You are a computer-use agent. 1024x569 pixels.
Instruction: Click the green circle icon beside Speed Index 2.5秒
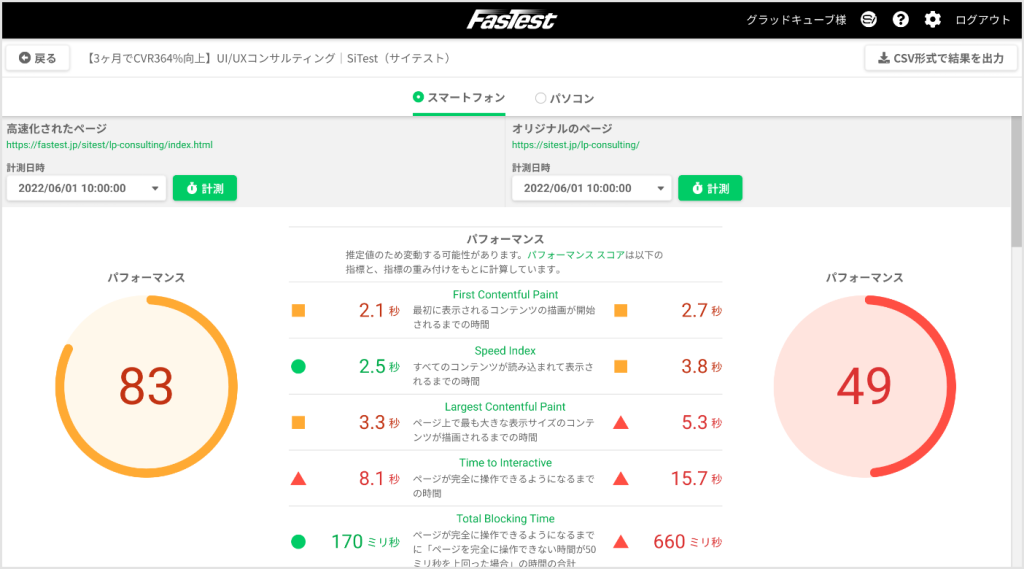pyautogui.click(x=298, y=366)
